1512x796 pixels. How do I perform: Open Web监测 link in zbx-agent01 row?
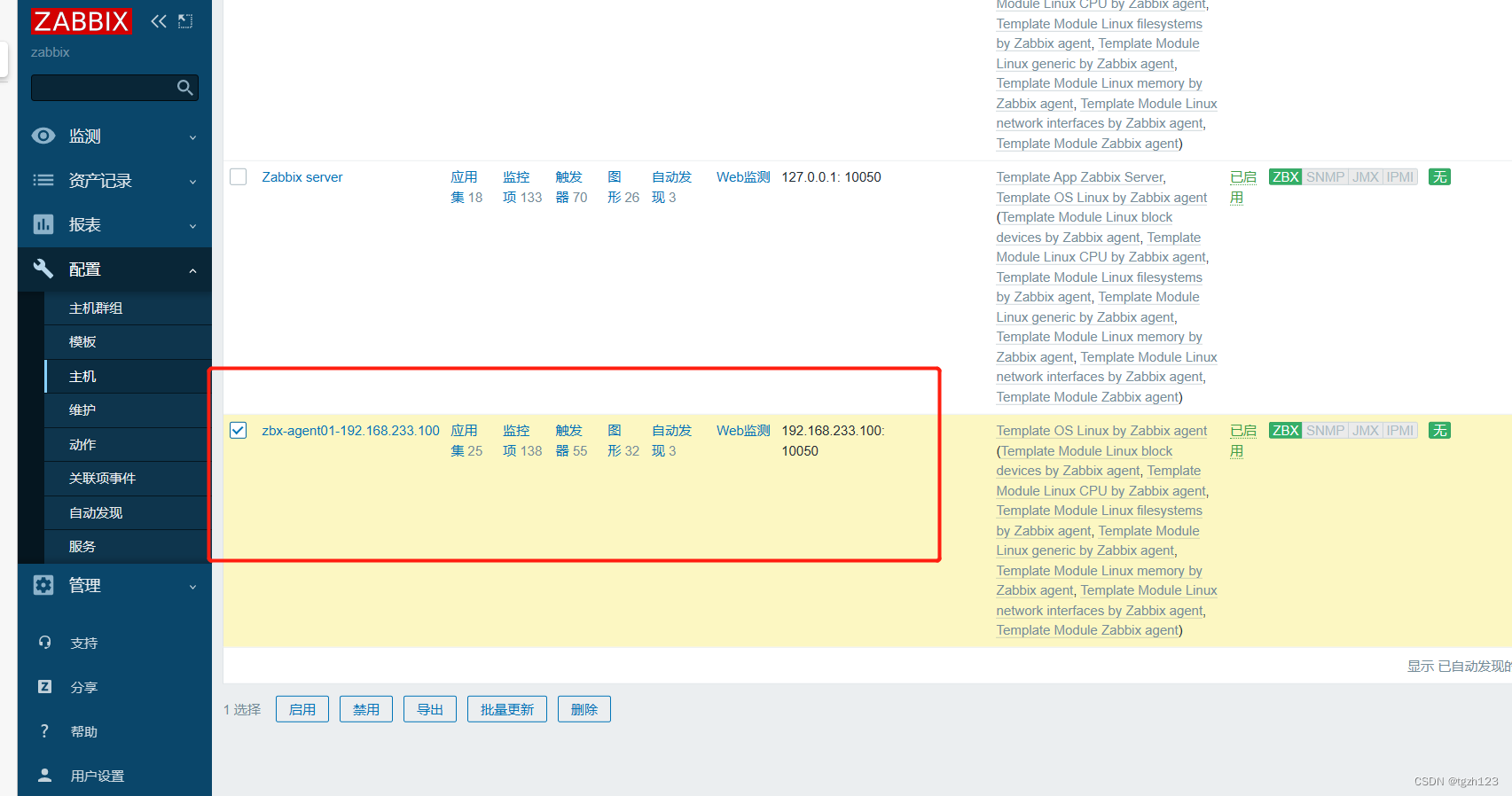[x=743, y=431]
